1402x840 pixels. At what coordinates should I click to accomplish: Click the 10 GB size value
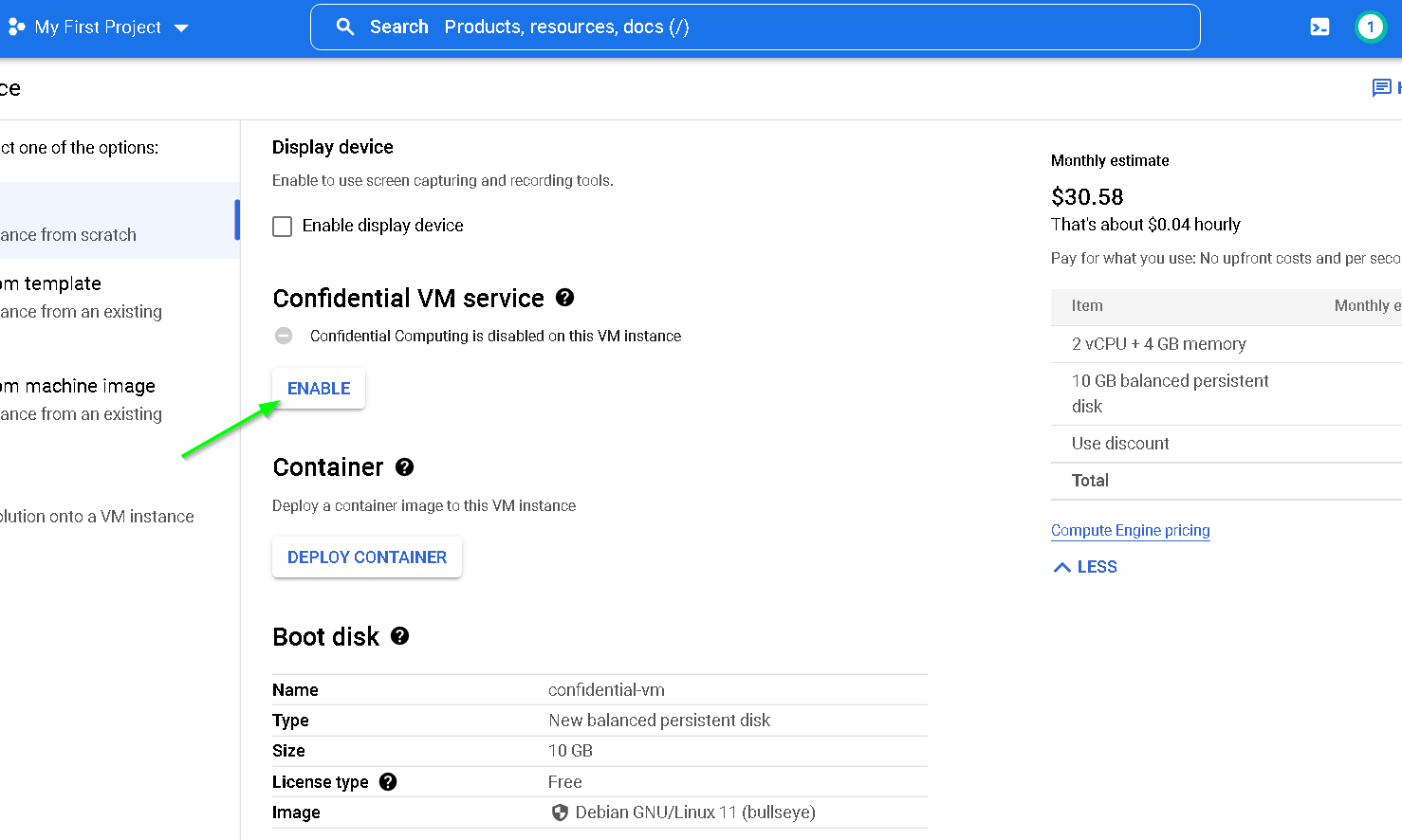(x=570, y=751)
